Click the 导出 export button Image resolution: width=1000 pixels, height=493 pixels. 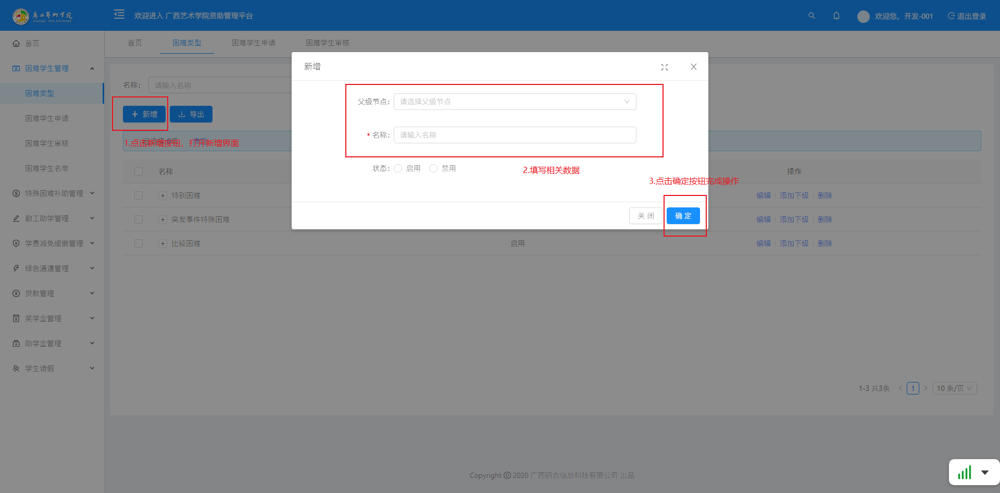pos(191,114)
